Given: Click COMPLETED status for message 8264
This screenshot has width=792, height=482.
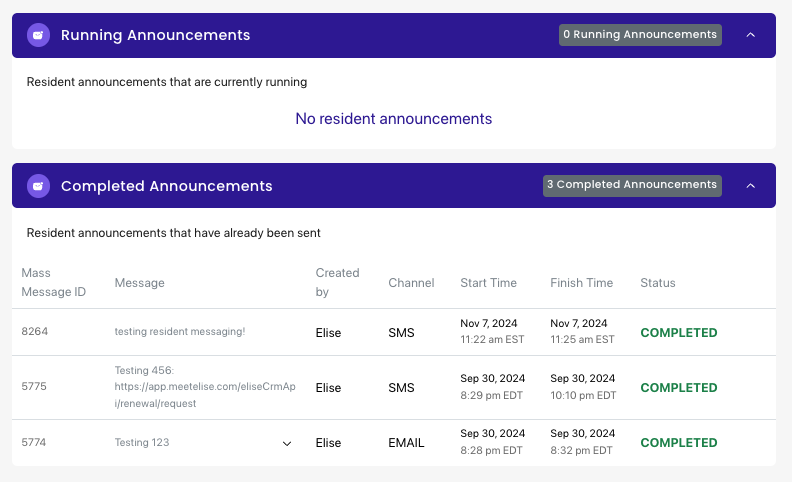Looking at the screenshot, I should 679,333.
